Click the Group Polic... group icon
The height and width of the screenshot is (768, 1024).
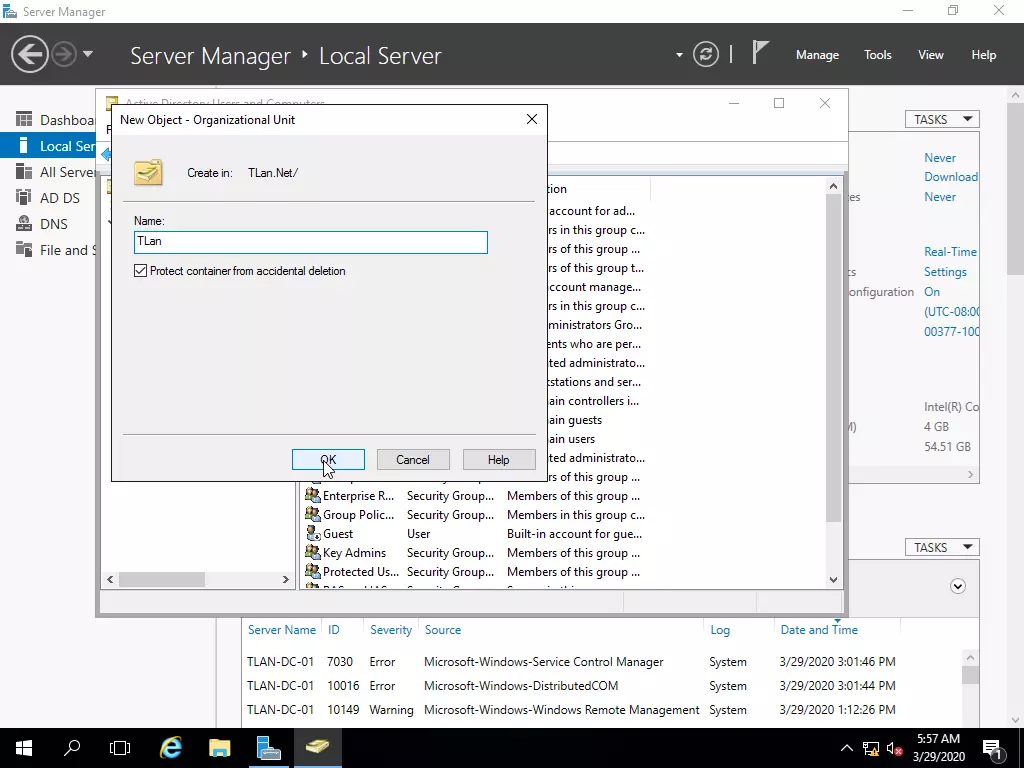[313, 514]
